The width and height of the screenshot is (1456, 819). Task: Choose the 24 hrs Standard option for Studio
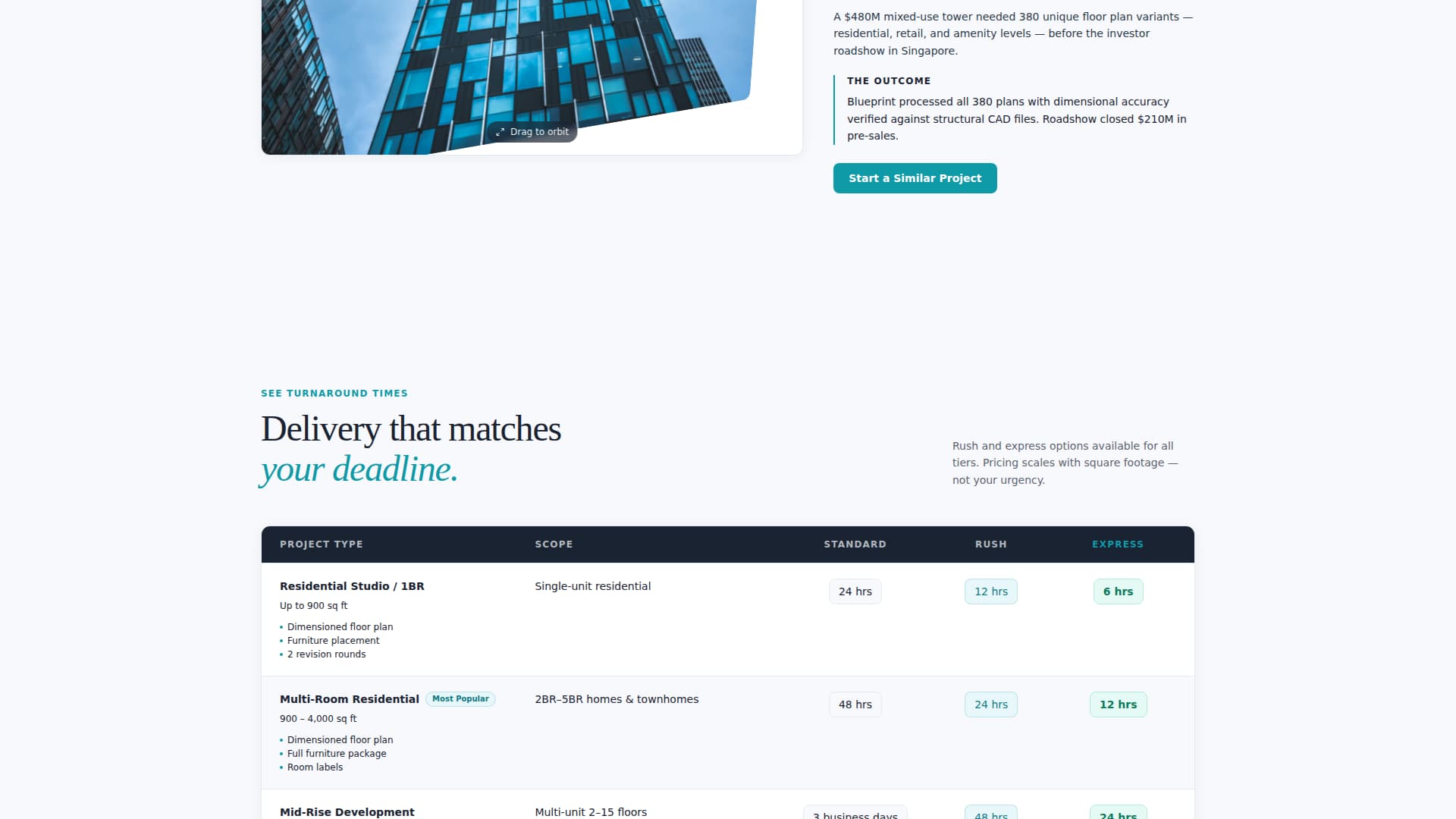click(x=855, y=591)
